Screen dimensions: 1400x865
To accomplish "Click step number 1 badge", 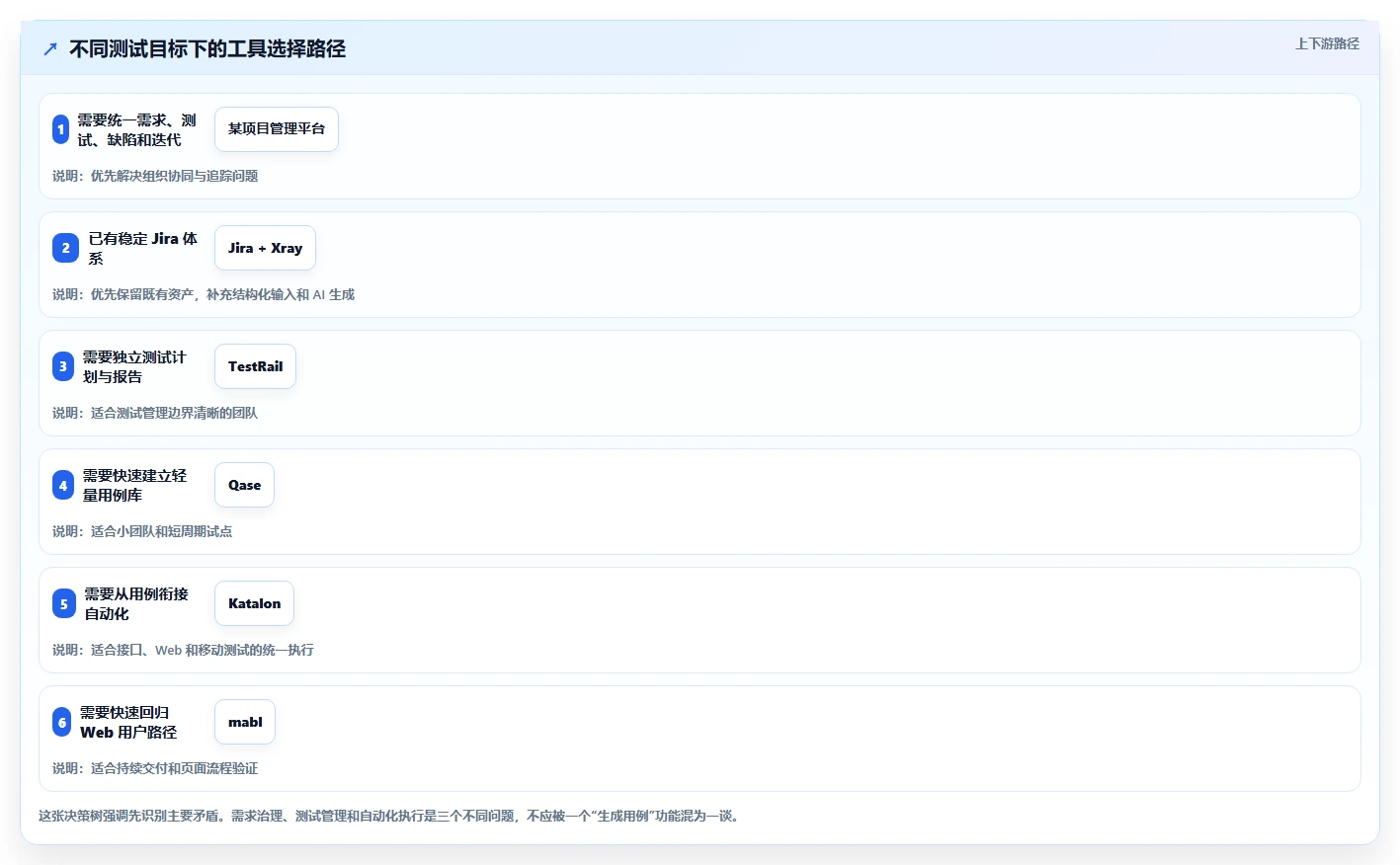I will (60, 129).
